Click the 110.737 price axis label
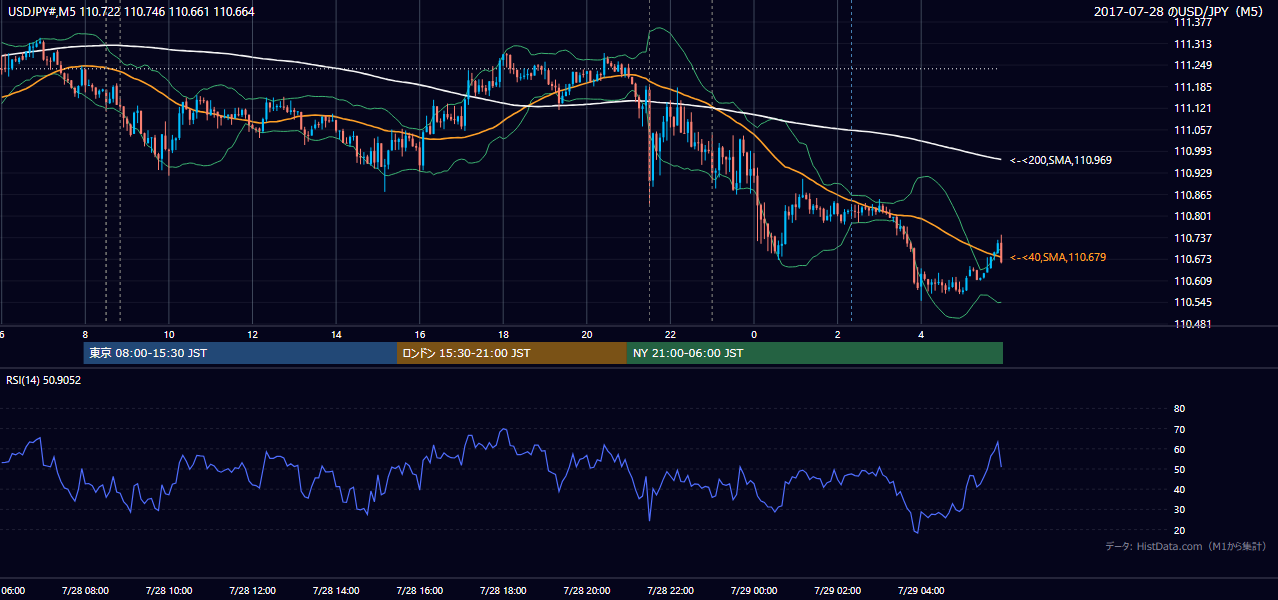The width and height of the screenshot is (1278, 600). (1193, 238)
